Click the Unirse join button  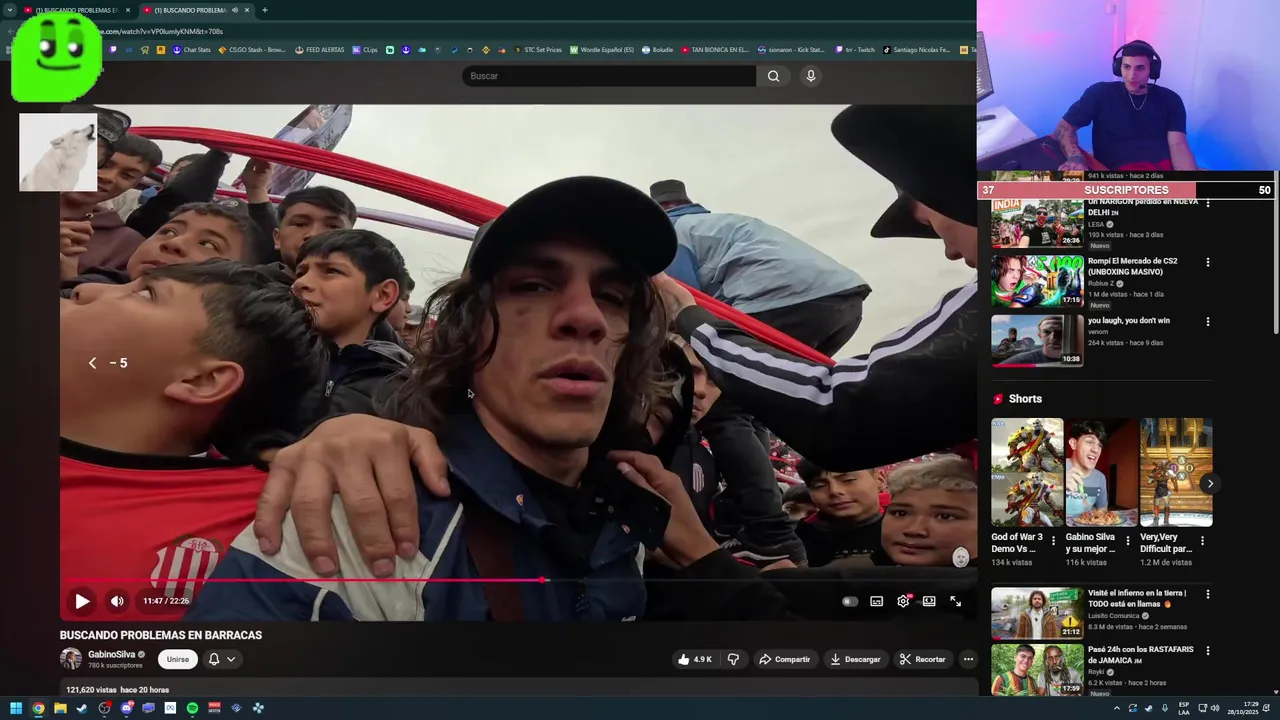177,659
